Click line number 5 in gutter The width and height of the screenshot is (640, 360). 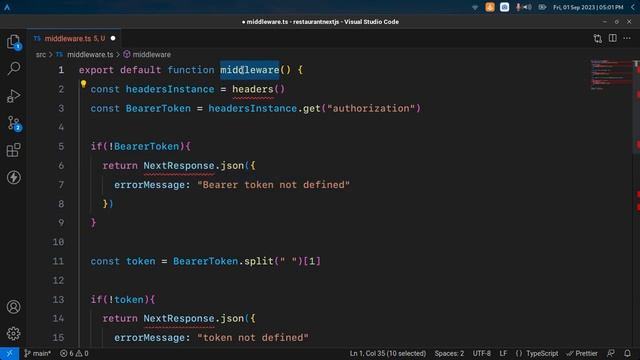coord(61,147)
